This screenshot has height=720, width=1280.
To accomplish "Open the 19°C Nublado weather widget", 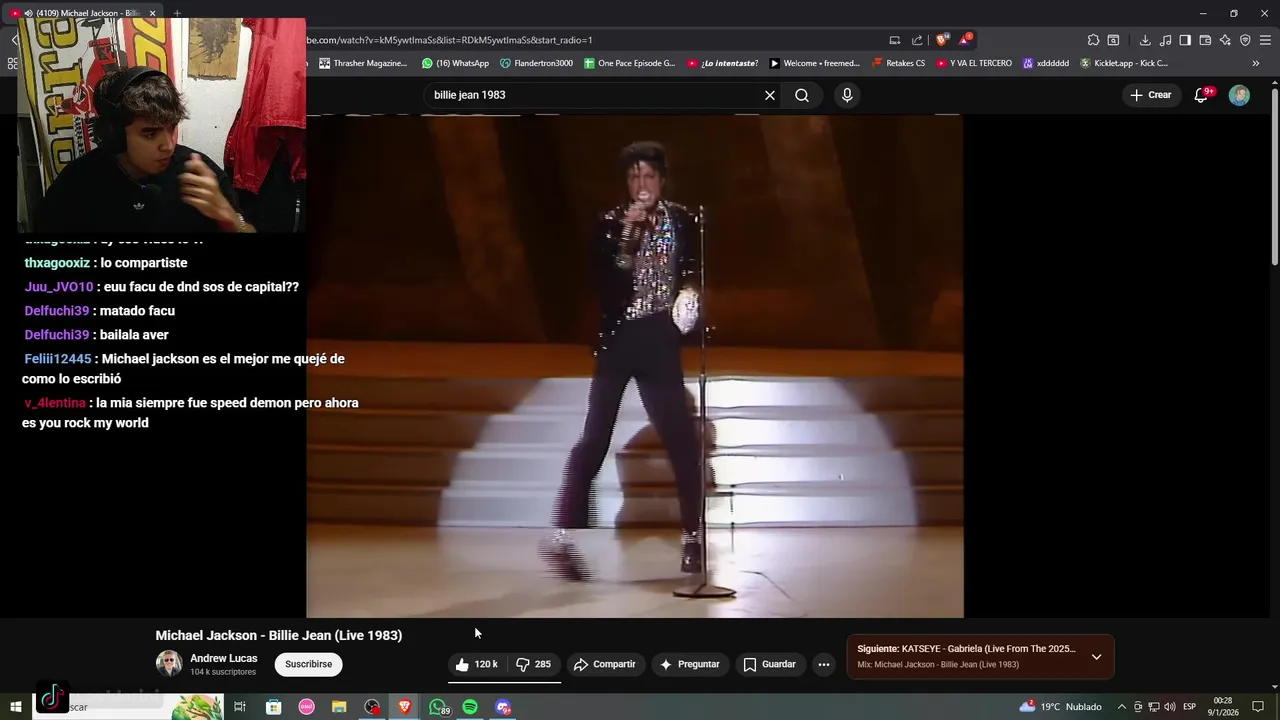I will pyautogui.click(x=1061, y=707).
